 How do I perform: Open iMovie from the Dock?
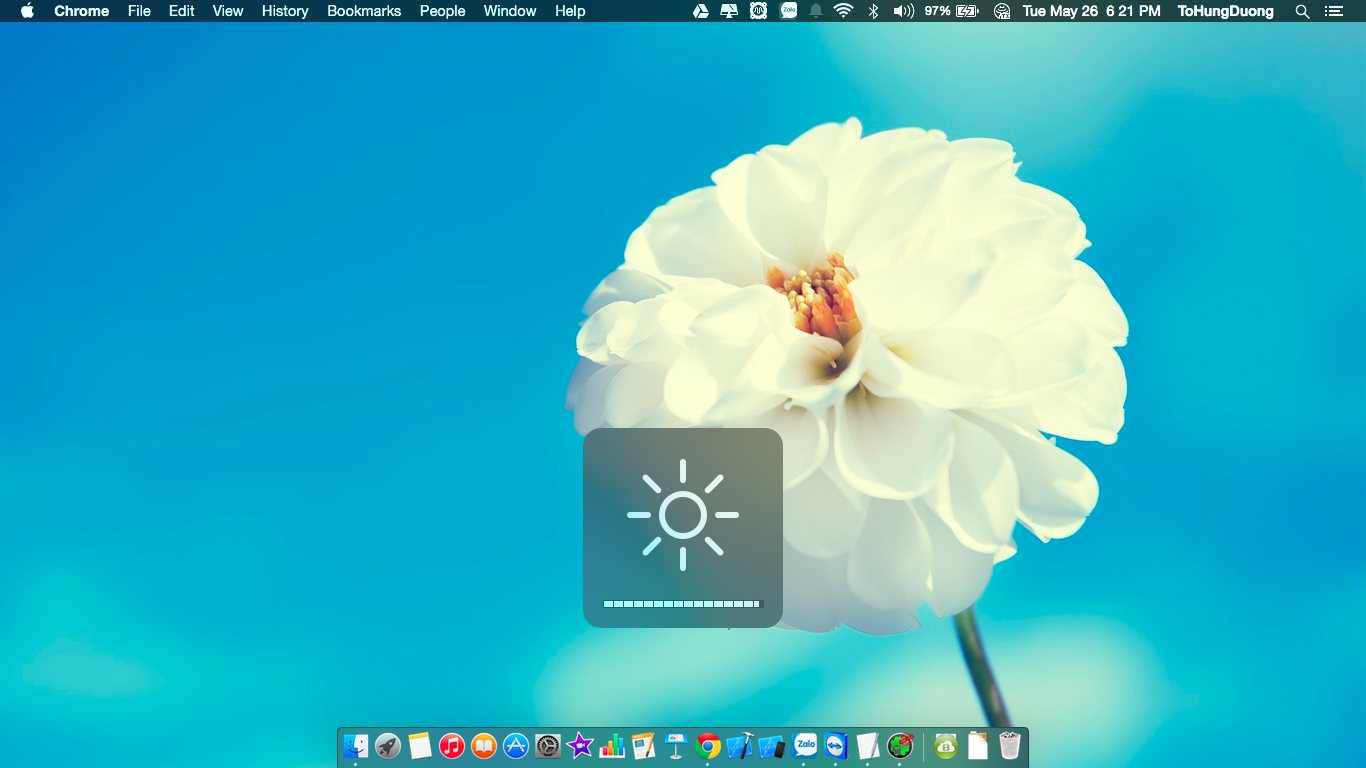point(580,746)
